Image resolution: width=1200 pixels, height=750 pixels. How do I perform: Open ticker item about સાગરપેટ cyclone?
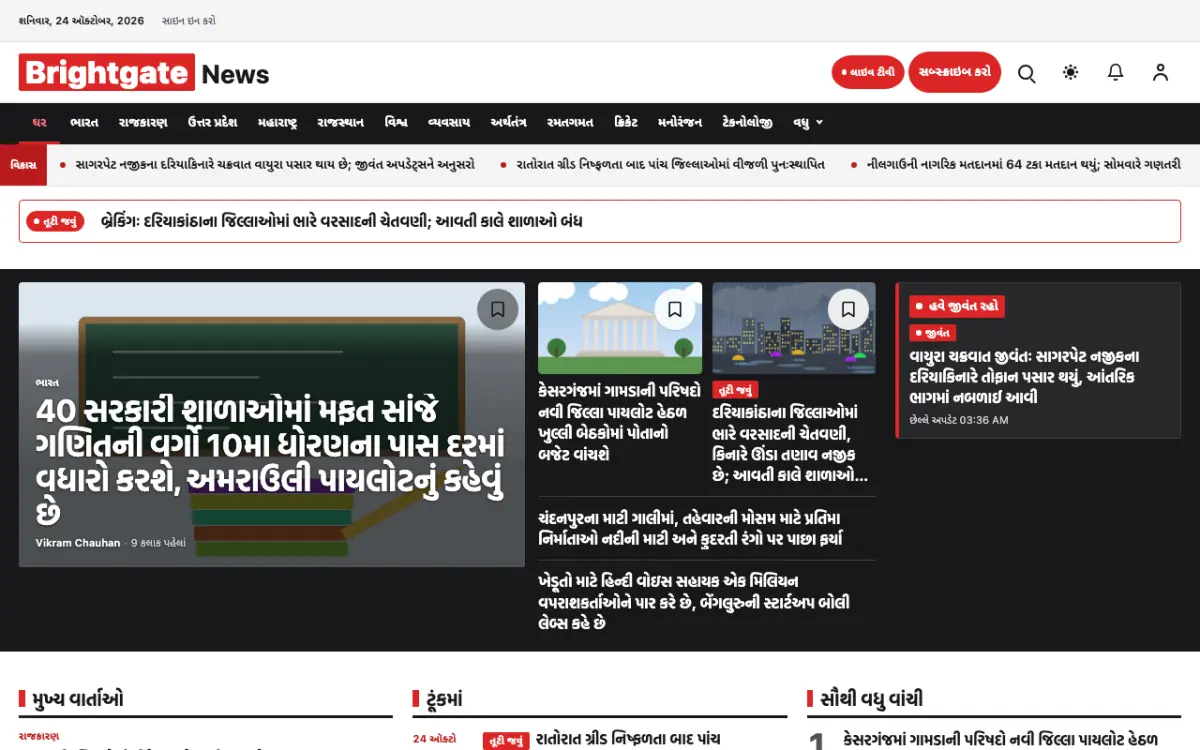(x=275, y=164)
